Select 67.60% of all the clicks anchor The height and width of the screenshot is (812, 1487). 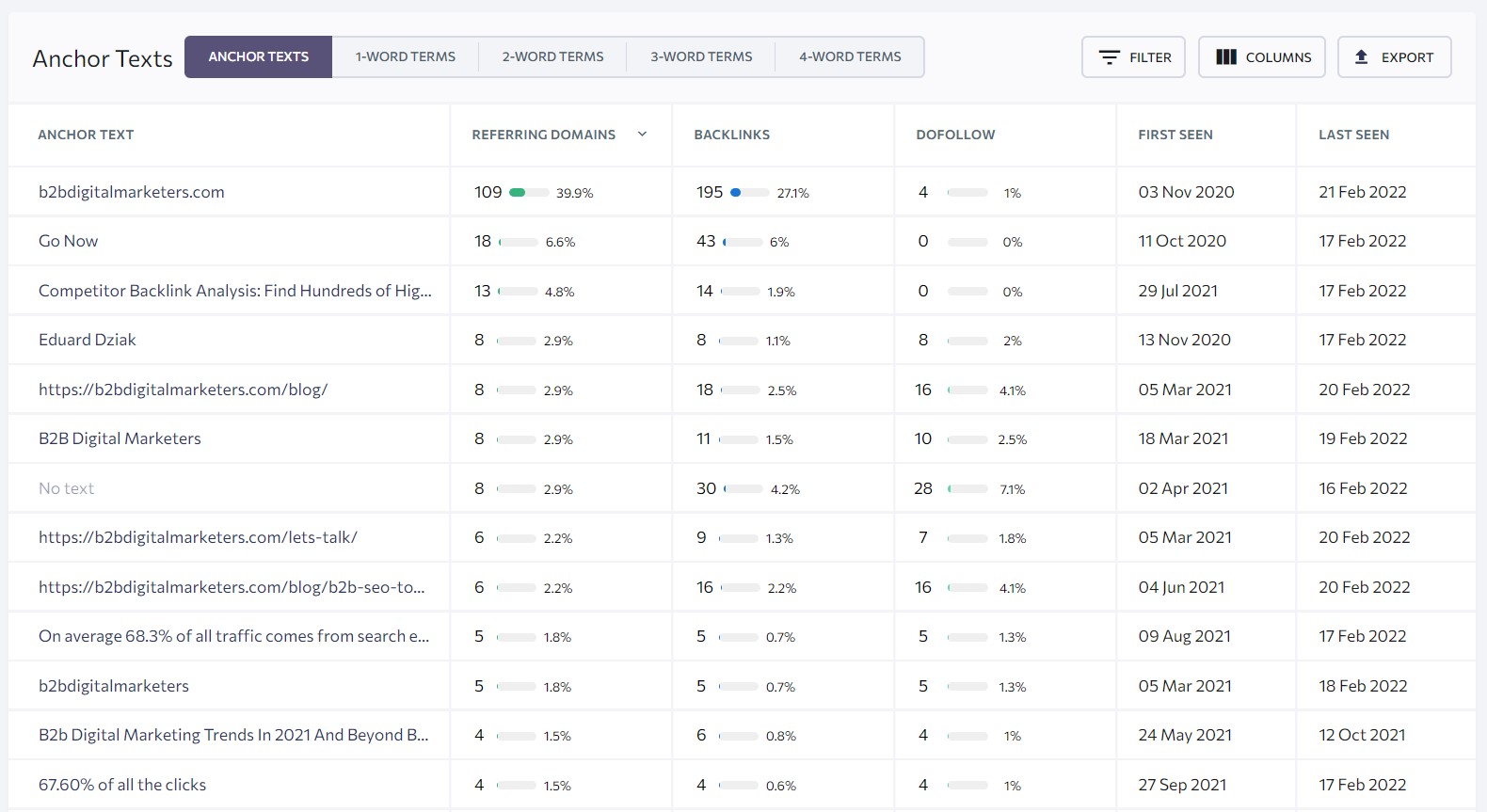(122, 785)
